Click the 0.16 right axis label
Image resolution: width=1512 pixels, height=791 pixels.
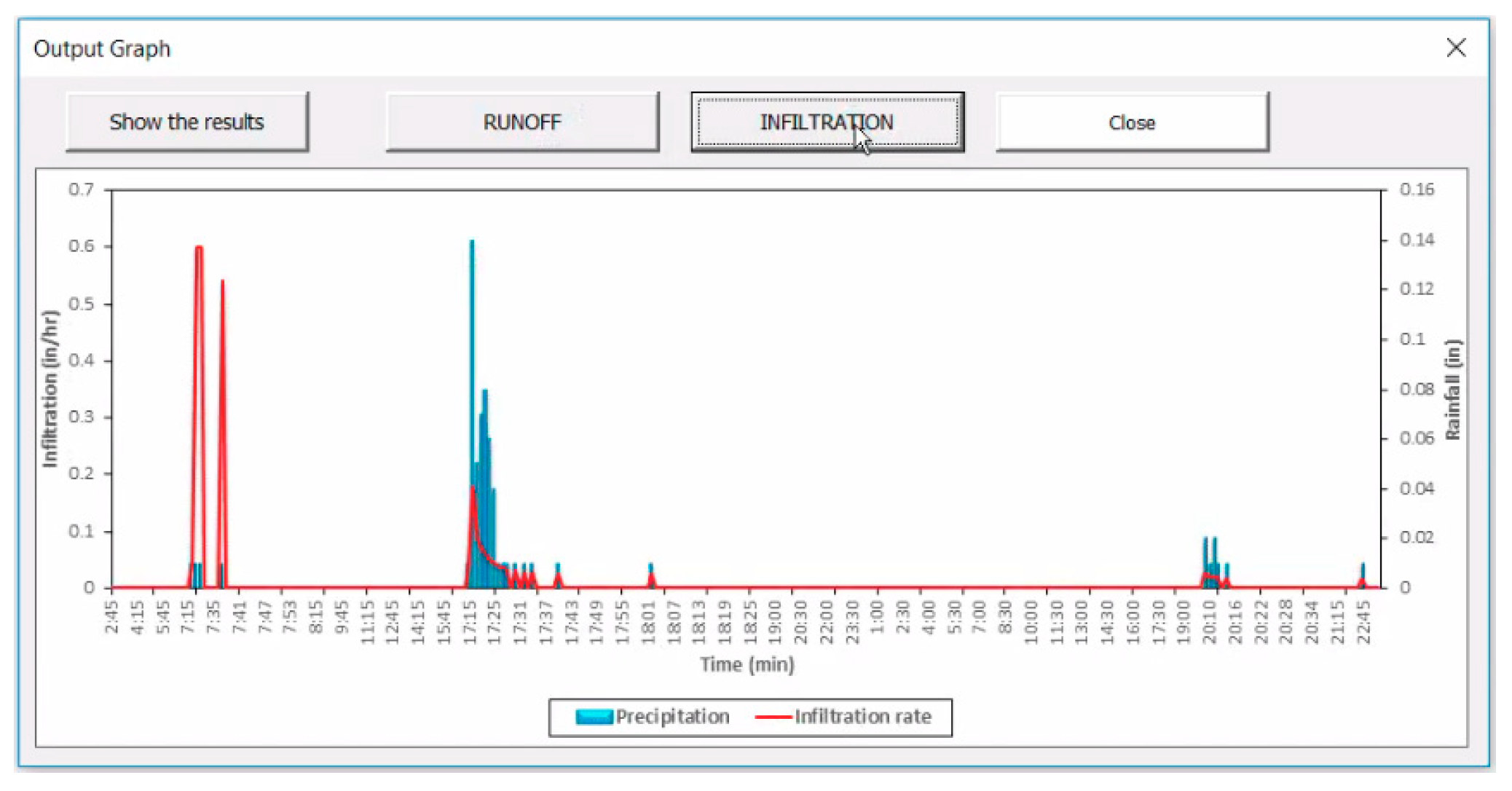click(1417, 189)
